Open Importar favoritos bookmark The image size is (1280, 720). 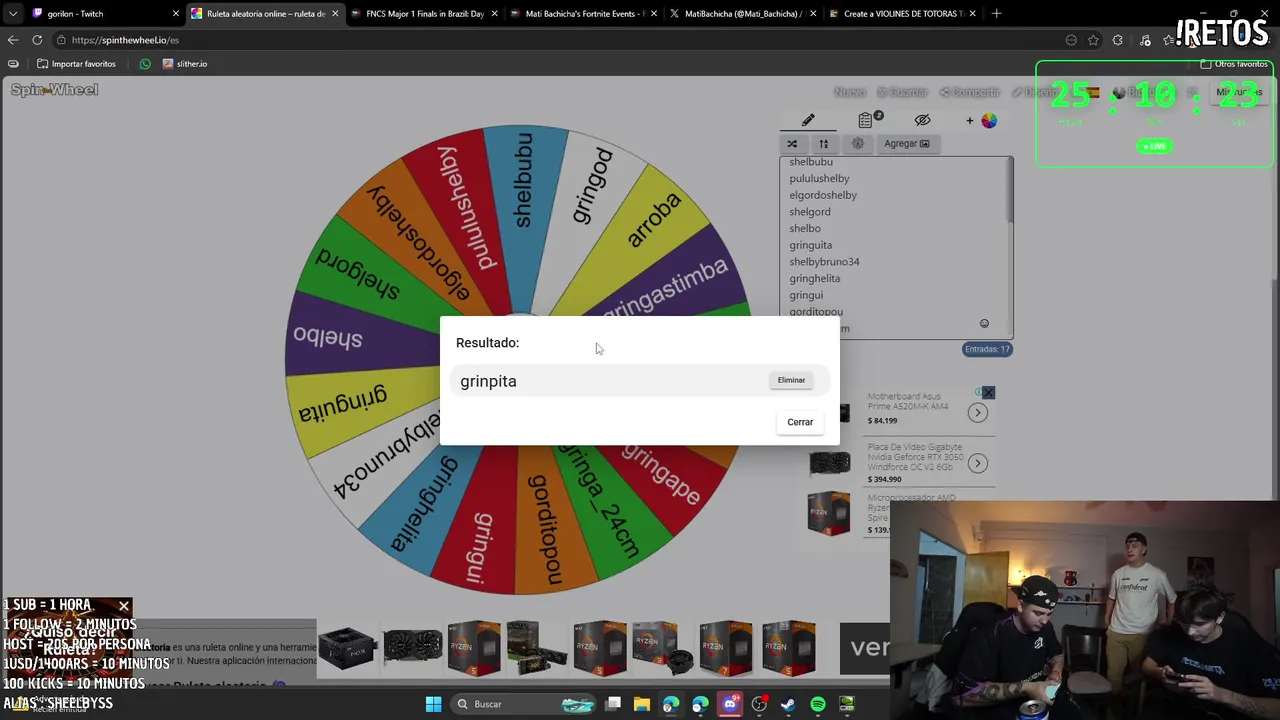pyautogui.click(x=76, y=64)
